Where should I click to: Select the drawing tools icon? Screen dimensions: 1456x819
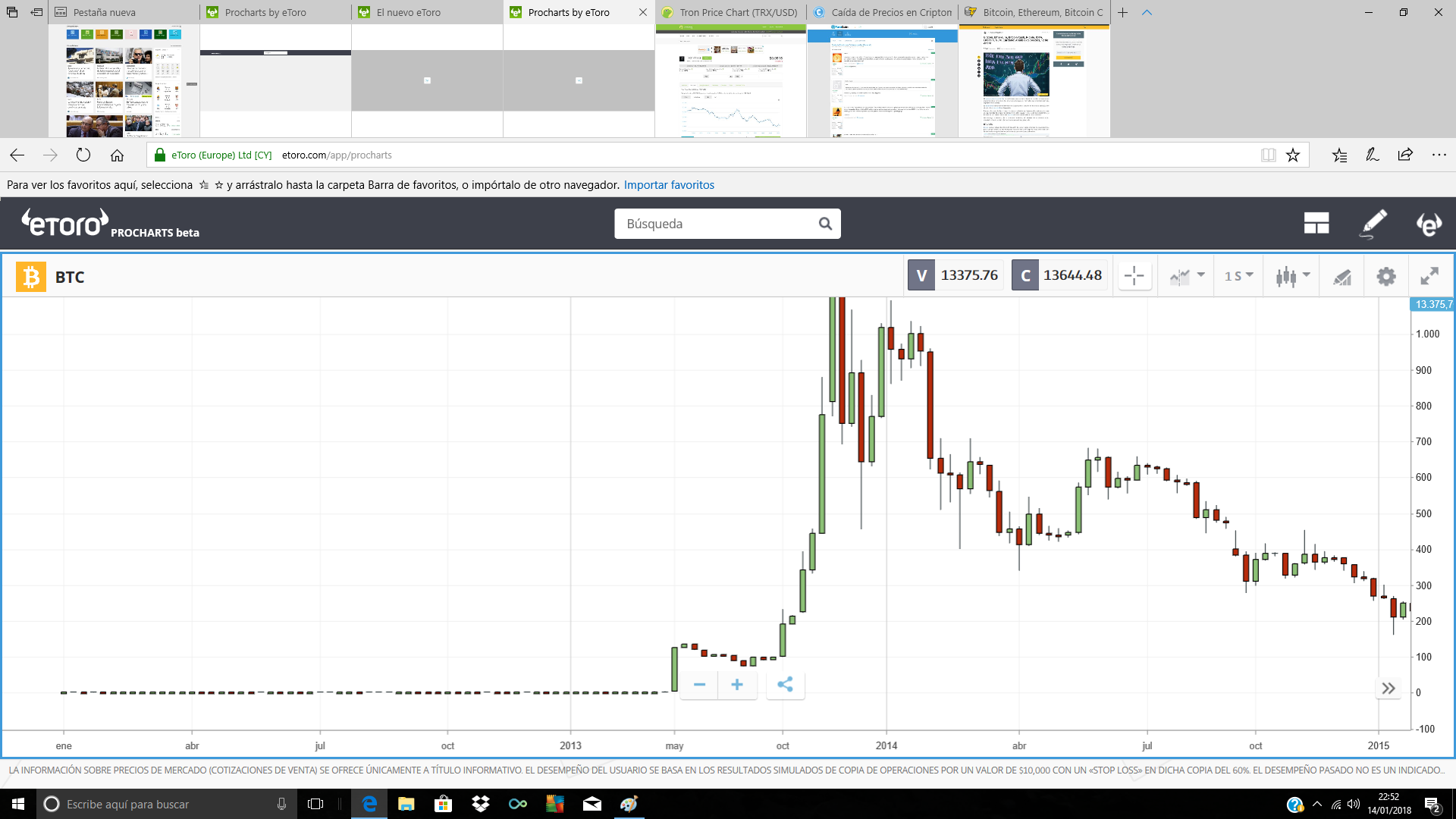[x=1341, y=277]
